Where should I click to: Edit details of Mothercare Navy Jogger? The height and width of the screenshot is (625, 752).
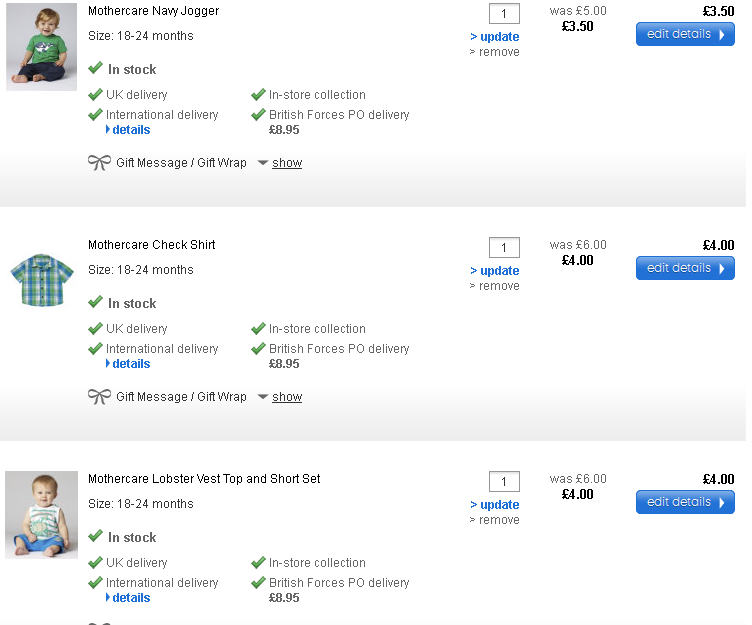point(685,34)
